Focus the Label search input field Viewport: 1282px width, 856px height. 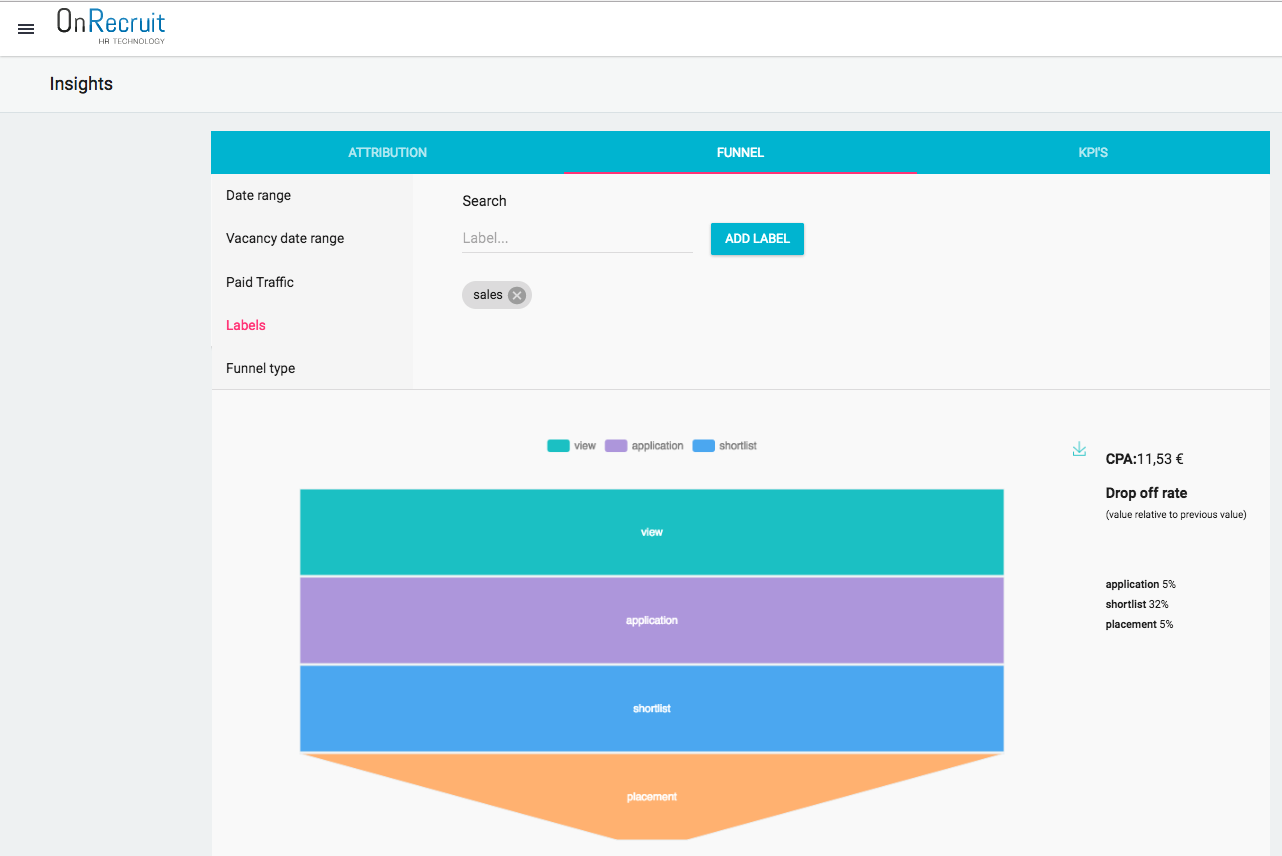click(577, 239)
